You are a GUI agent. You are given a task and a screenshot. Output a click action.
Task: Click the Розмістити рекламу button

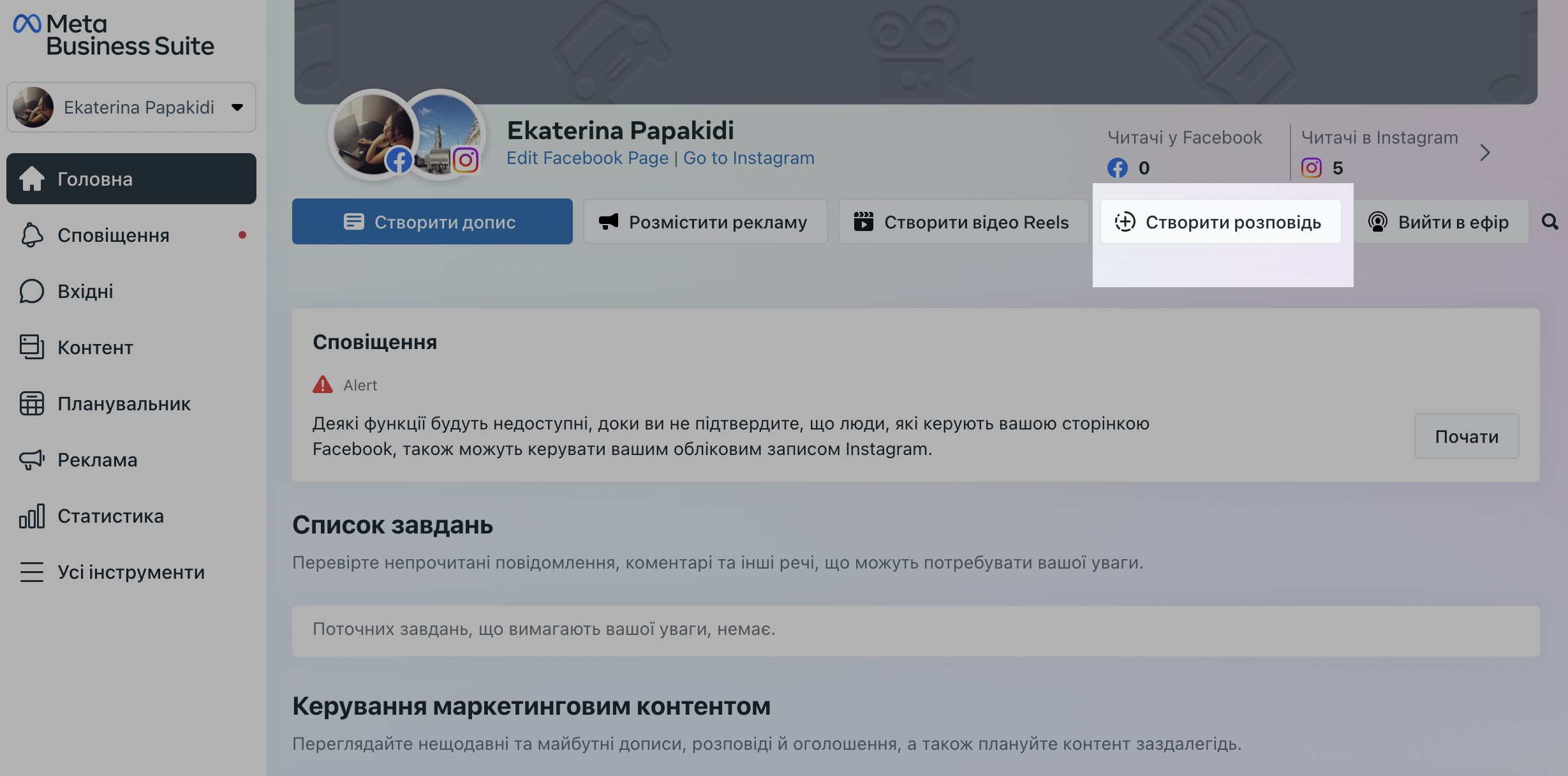pyautogui.click(x=705, y=221)
